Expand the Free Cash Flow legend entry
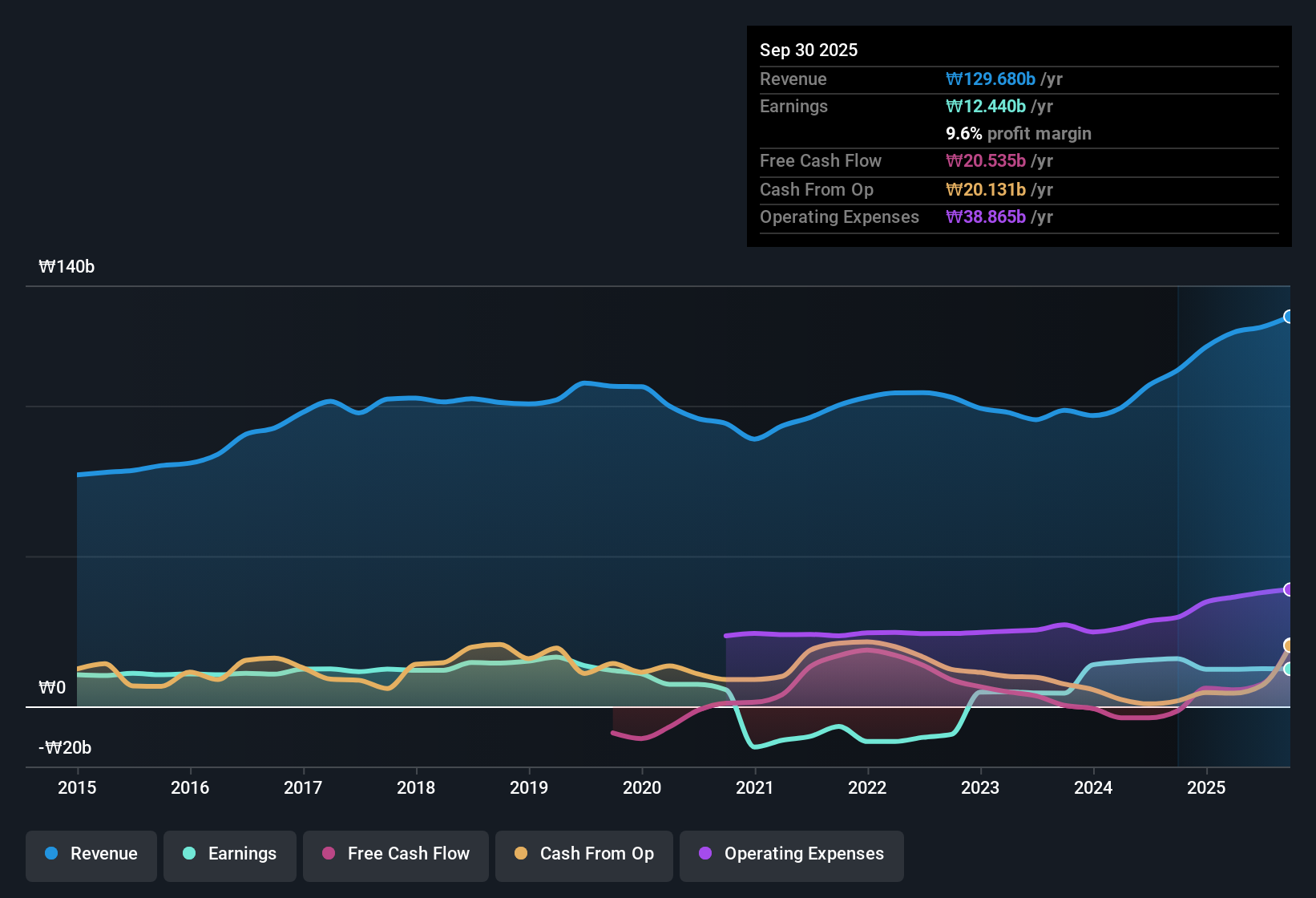The image size is (1316, 898). coord(395,854)
